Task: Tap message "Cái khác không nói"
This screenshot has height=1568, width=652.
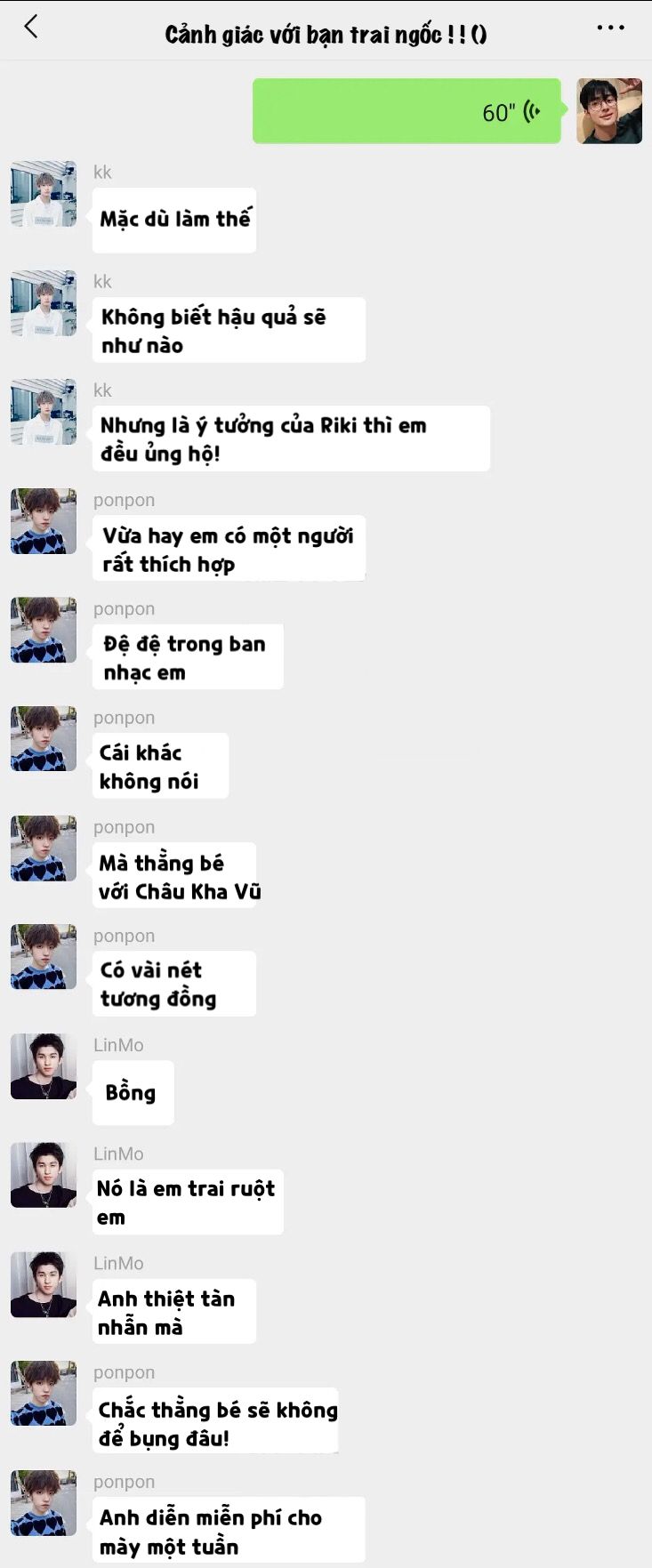Action: (x=160, y=766)
